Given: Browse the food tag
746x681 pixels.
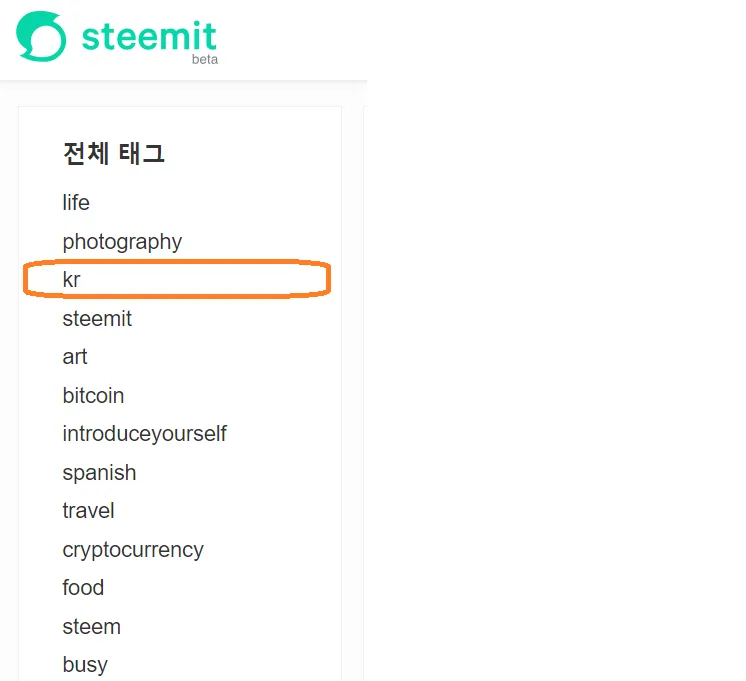Looking at the screenshot, I should [83, 588].
